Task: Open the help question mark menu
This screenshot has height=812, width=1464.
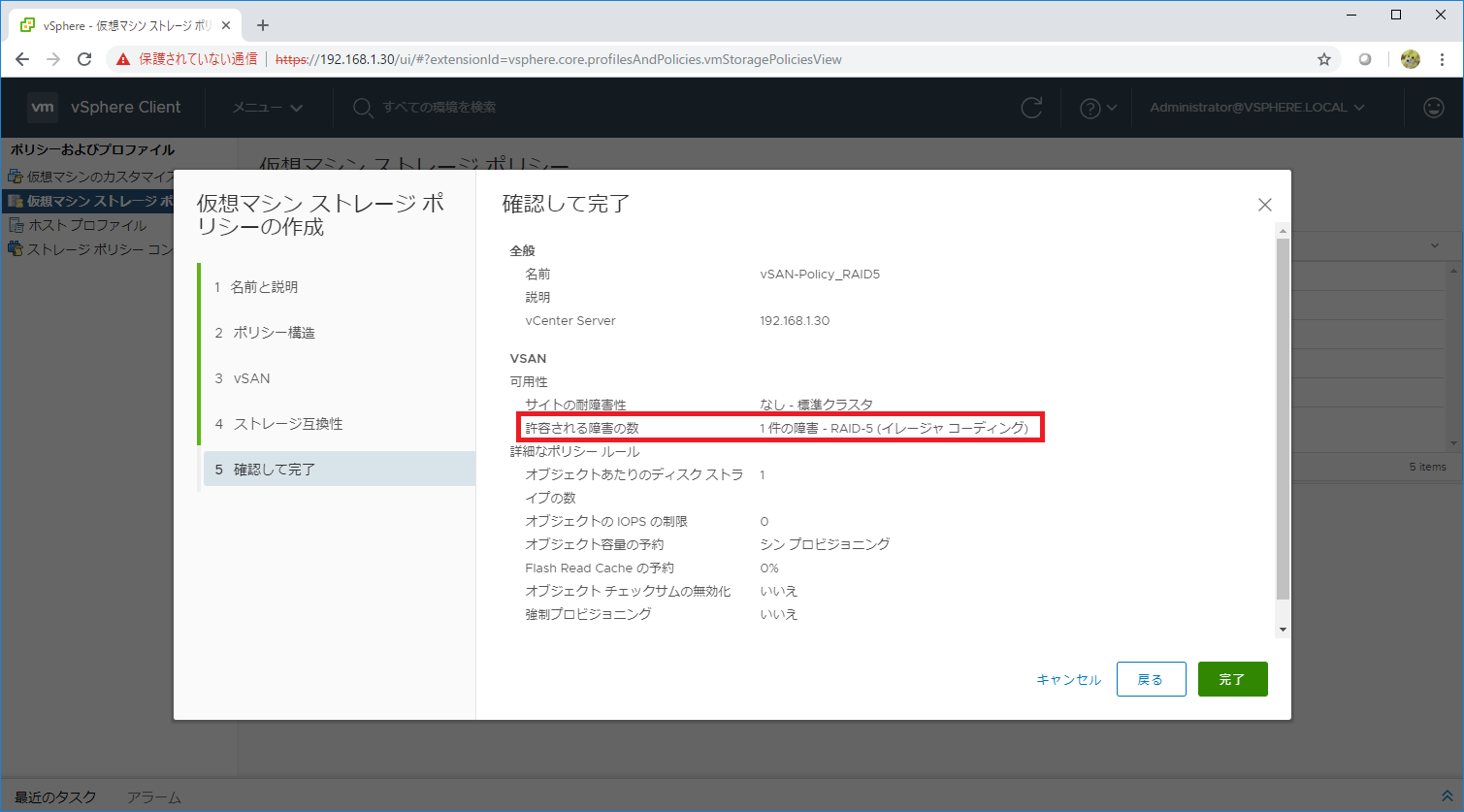Action: [x=1097, y=108]
